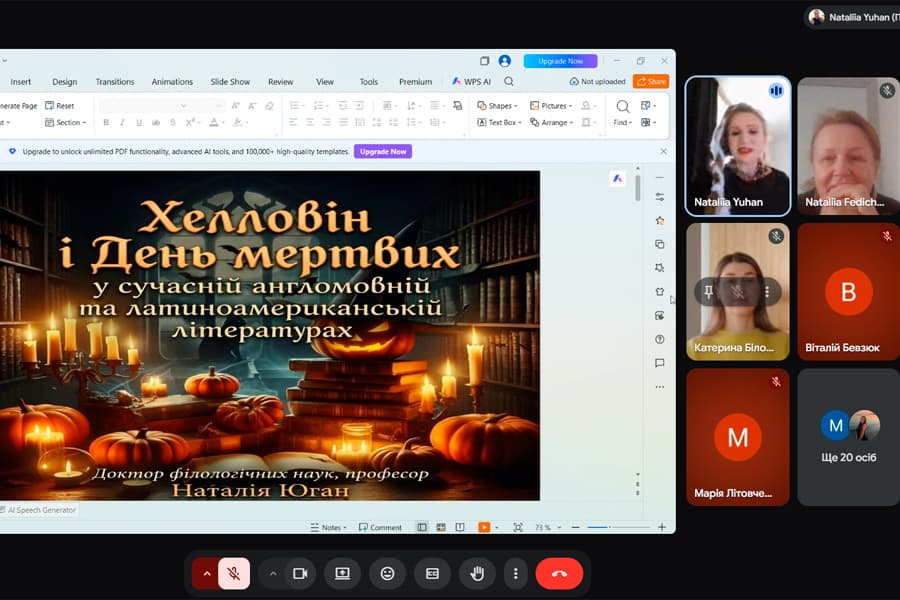This screenshot has width=900, height=600.
Task: Open the Insert tab in WPS
Action: tap(21, 82)
